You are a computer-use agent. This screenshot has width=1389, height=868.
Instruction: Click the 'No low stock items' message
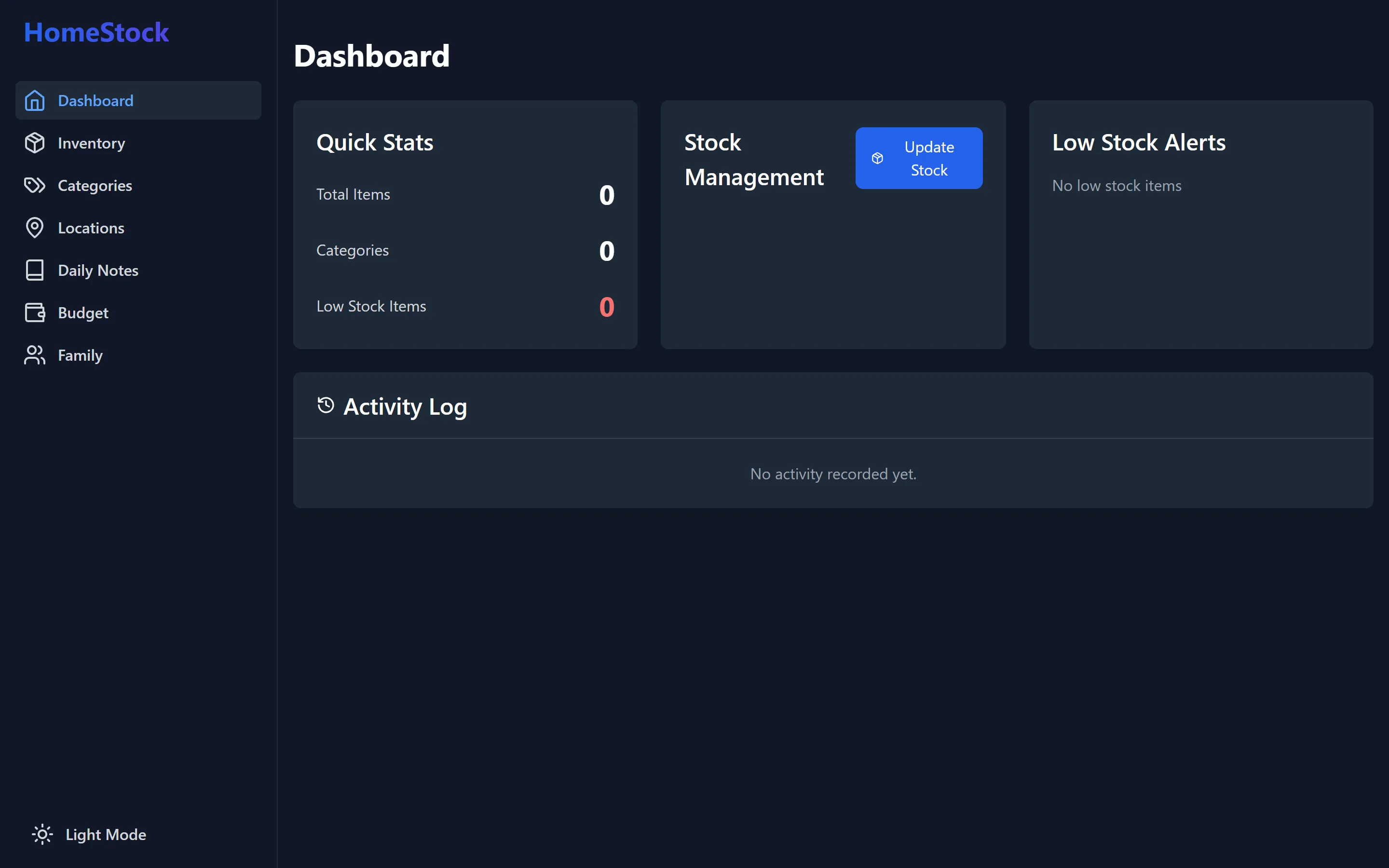1117,186
